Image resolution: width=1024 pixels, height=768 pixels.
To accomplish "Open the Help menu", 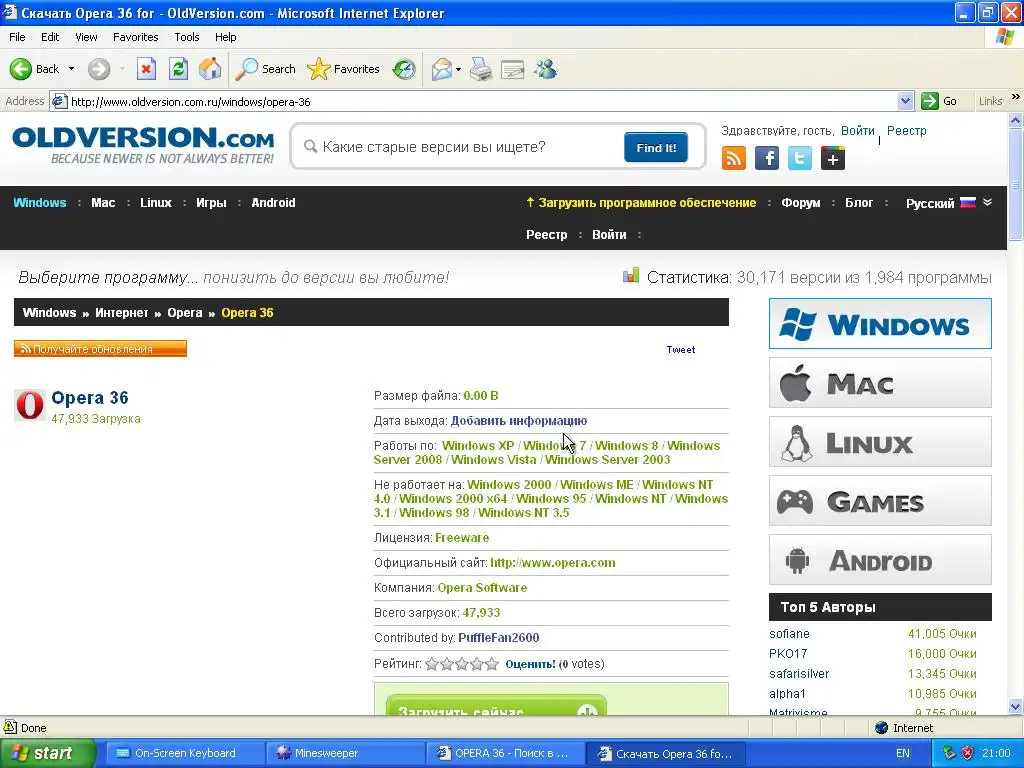I will [225, 37].
